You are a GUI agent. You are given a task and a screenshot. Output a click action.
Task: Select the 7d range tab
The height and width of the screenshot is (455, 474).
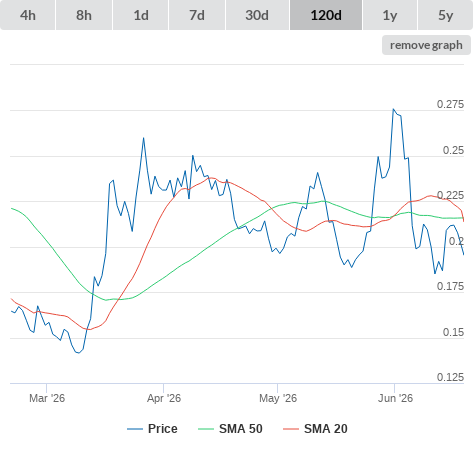click(x=197, y=15)
